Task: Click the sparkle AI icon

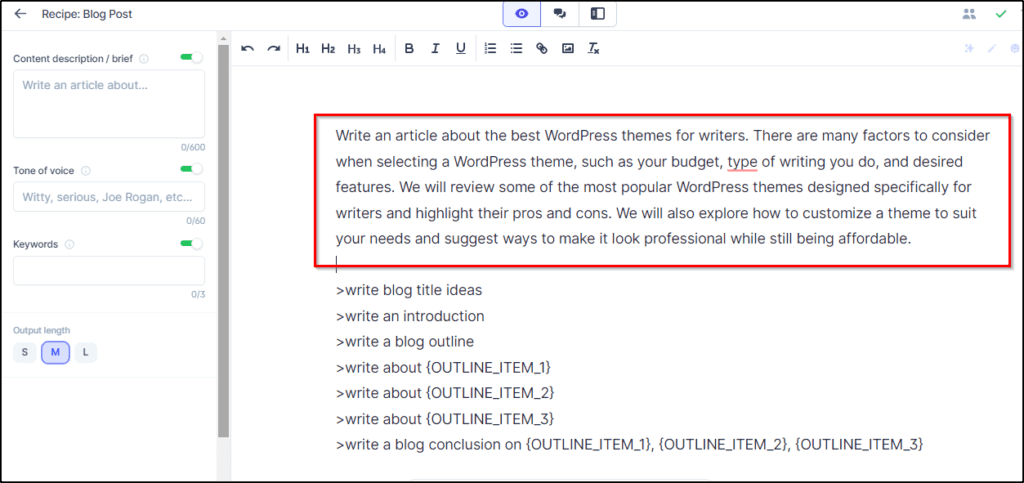Action: (x=970, y=48)
